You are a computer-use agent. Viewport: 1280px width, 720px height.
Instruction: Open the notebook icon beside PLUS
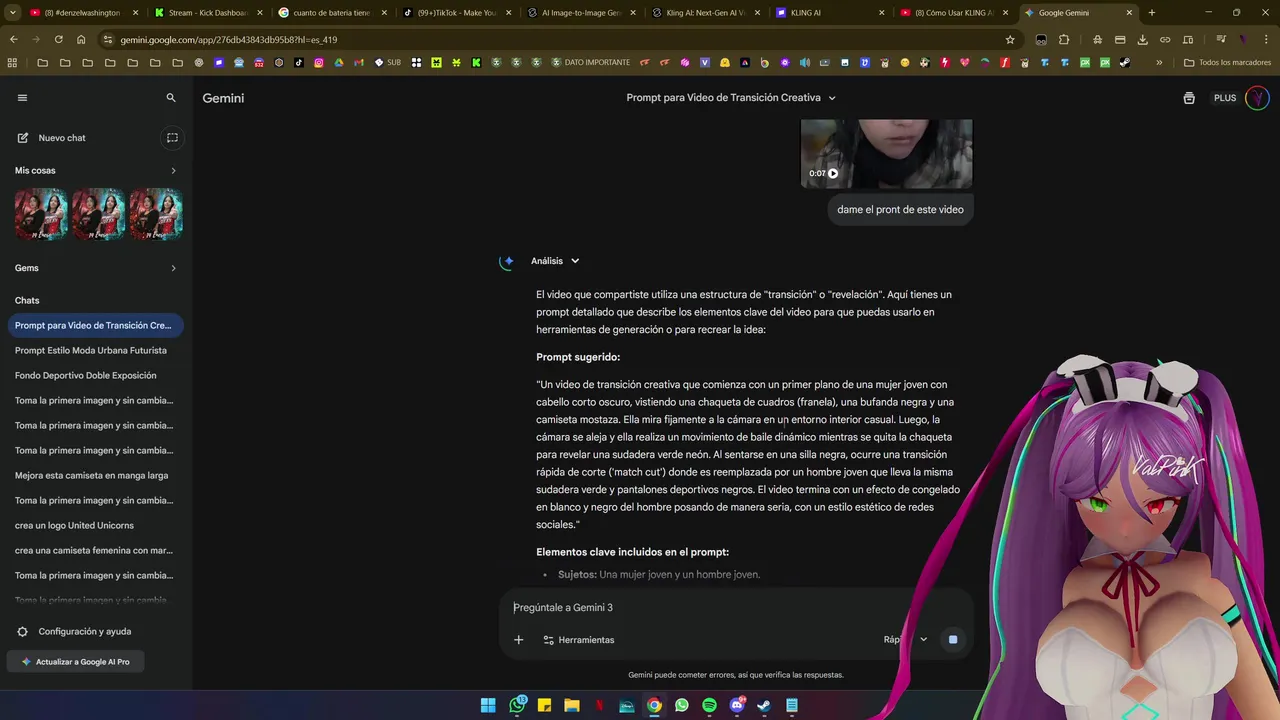(1189, 98)
